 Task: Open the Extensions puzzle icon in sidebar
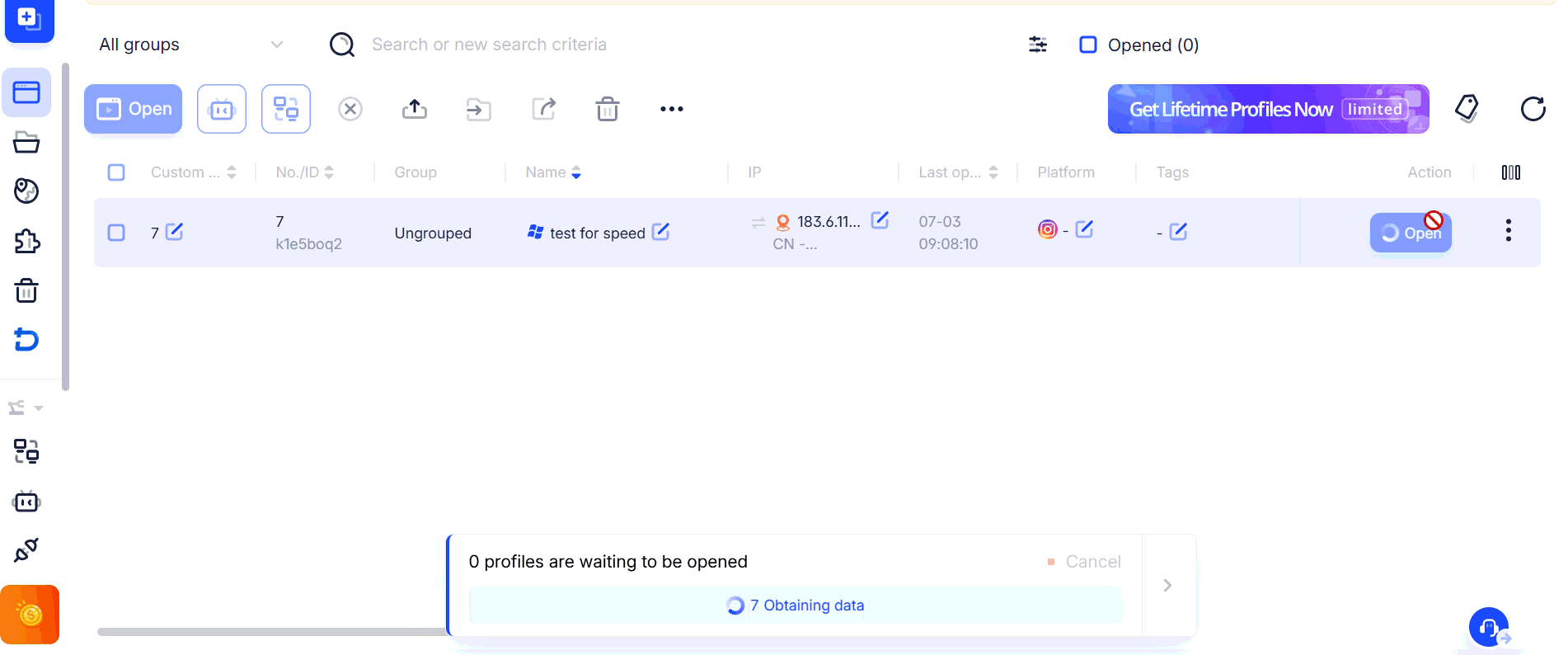(x=26, y=241)
